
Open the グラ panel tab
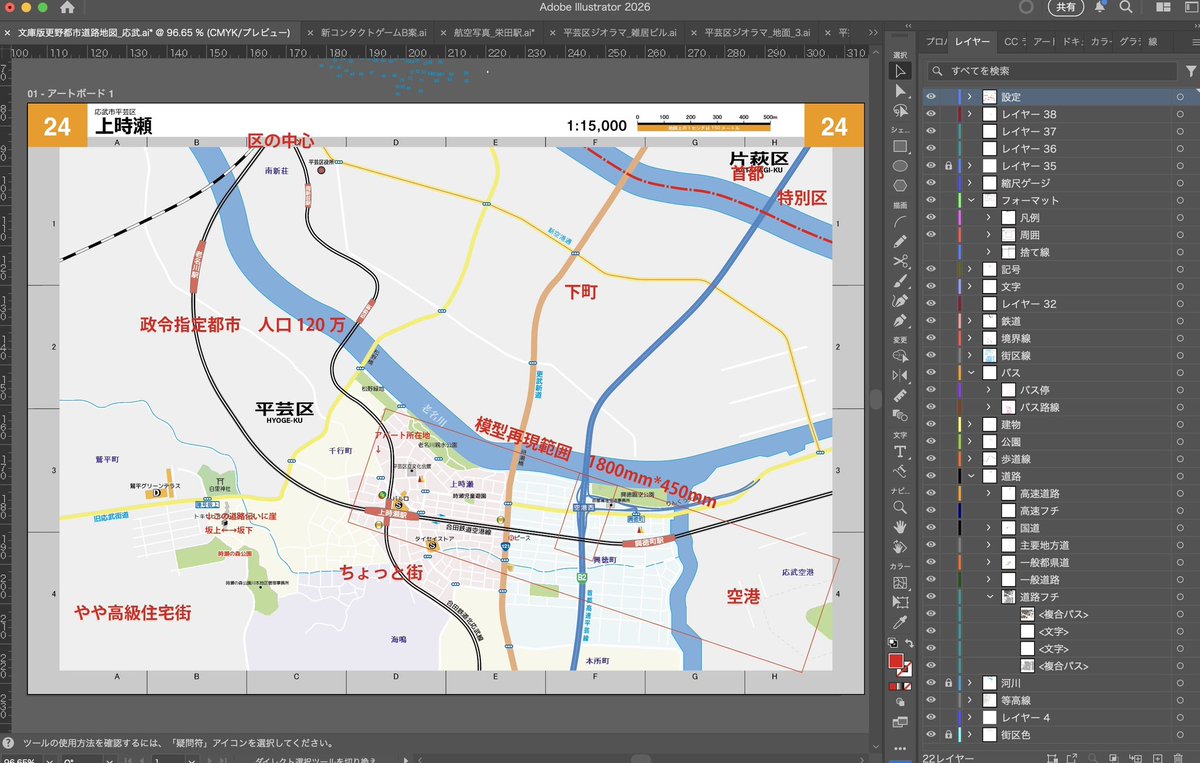[x=1128, y=42]
